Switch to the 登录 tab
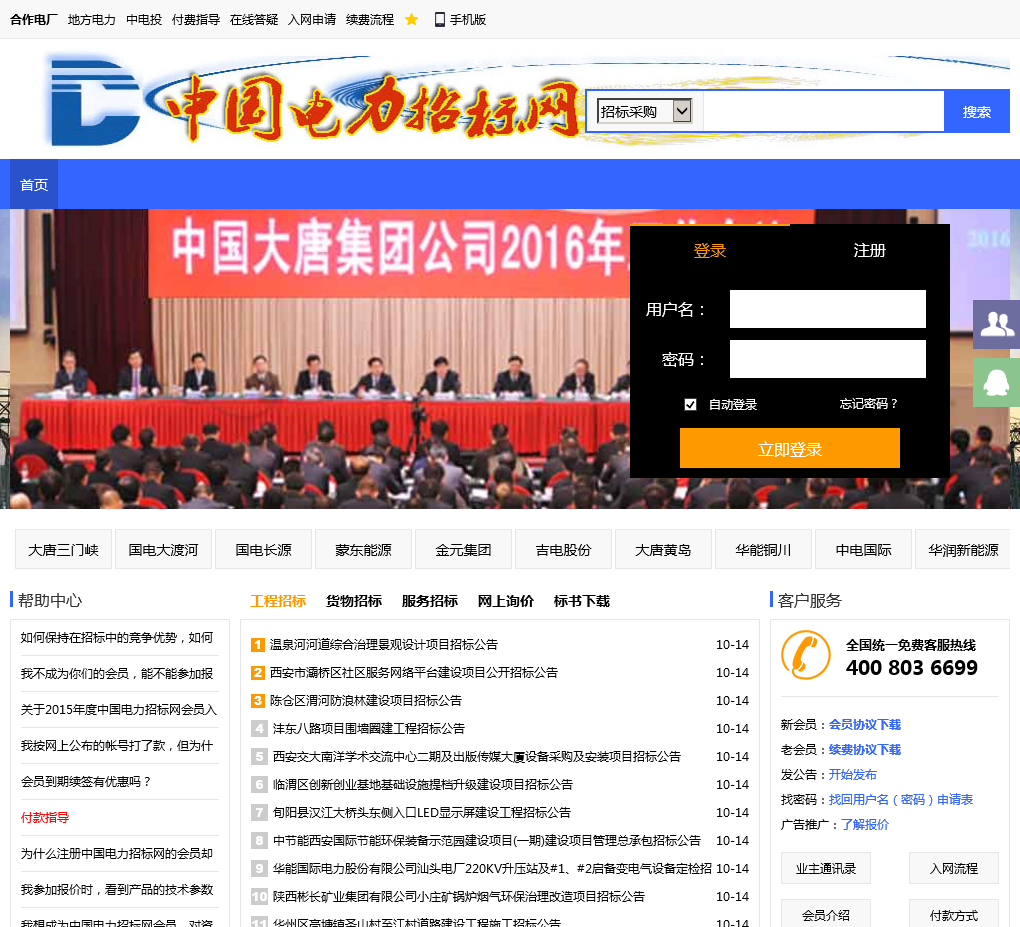 pyautogui.click(x=709, y=250)
